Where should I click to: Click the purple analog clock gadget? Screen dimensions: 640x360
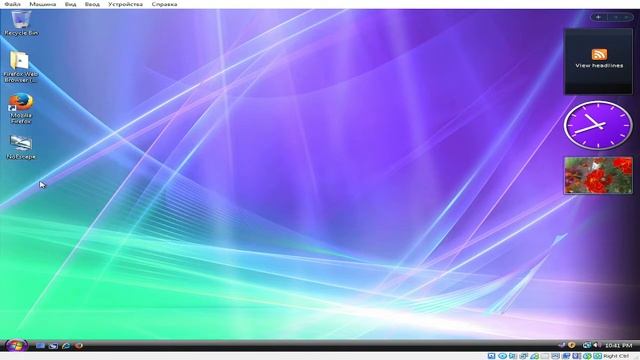(x=598, y=125)
